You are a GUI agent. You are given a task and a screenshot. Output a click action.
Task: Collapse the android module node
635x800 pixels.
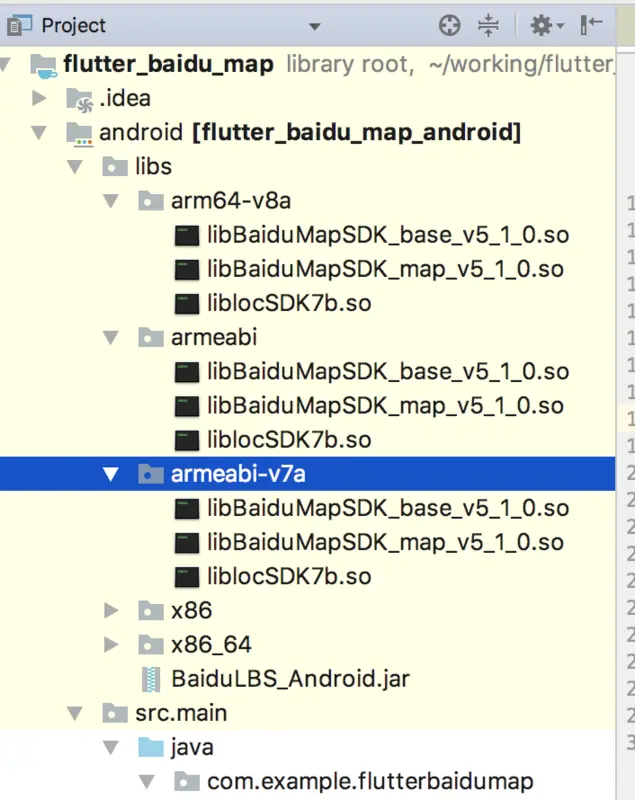click(39, 133)
